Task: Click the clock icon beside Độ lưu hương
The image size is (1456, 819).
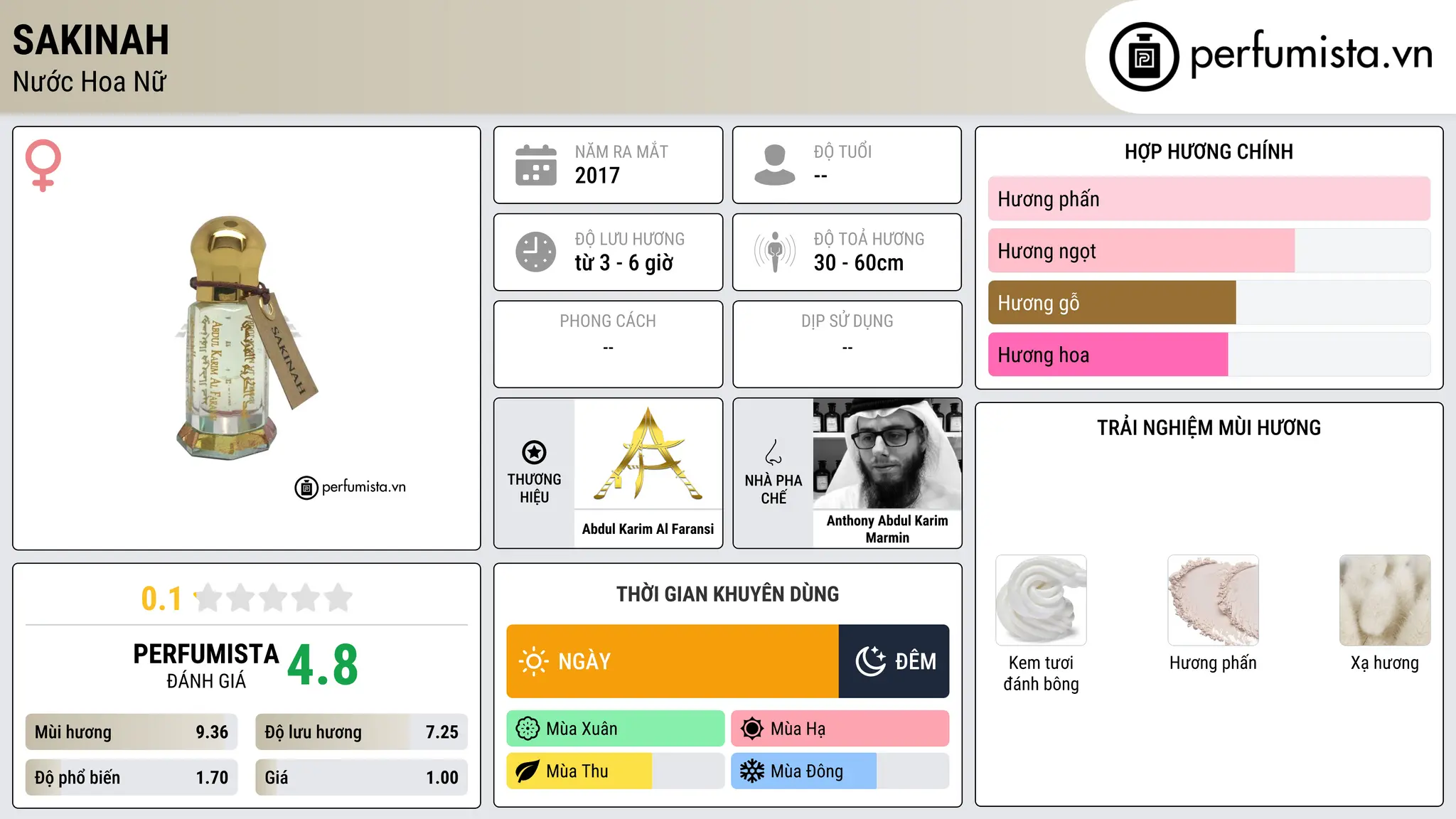Action: tap(536, 252)
